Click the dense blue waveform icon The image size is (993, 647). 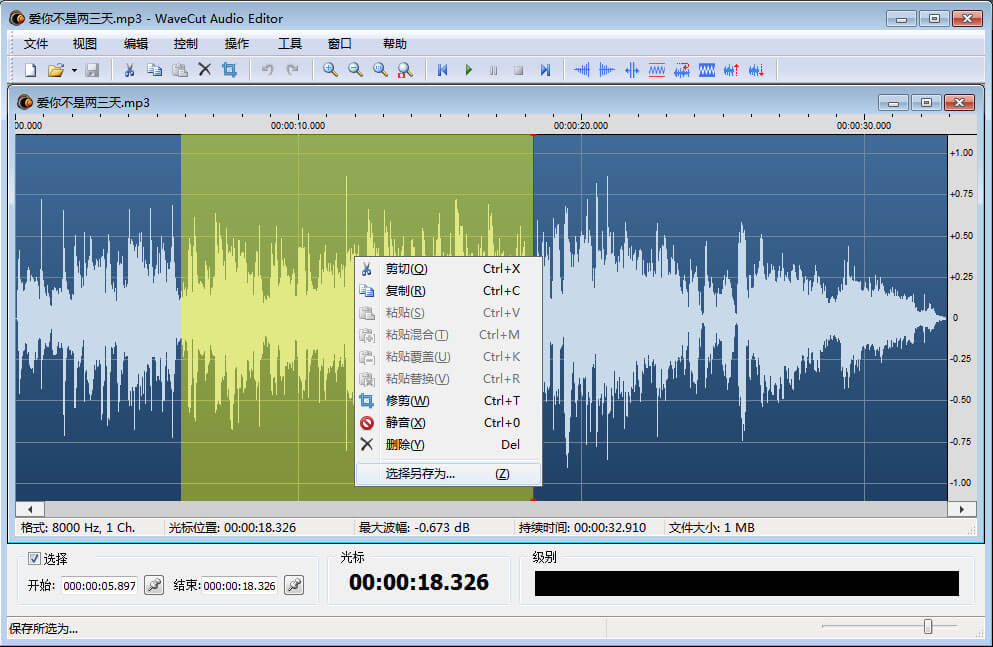click(x=707, y=70)
